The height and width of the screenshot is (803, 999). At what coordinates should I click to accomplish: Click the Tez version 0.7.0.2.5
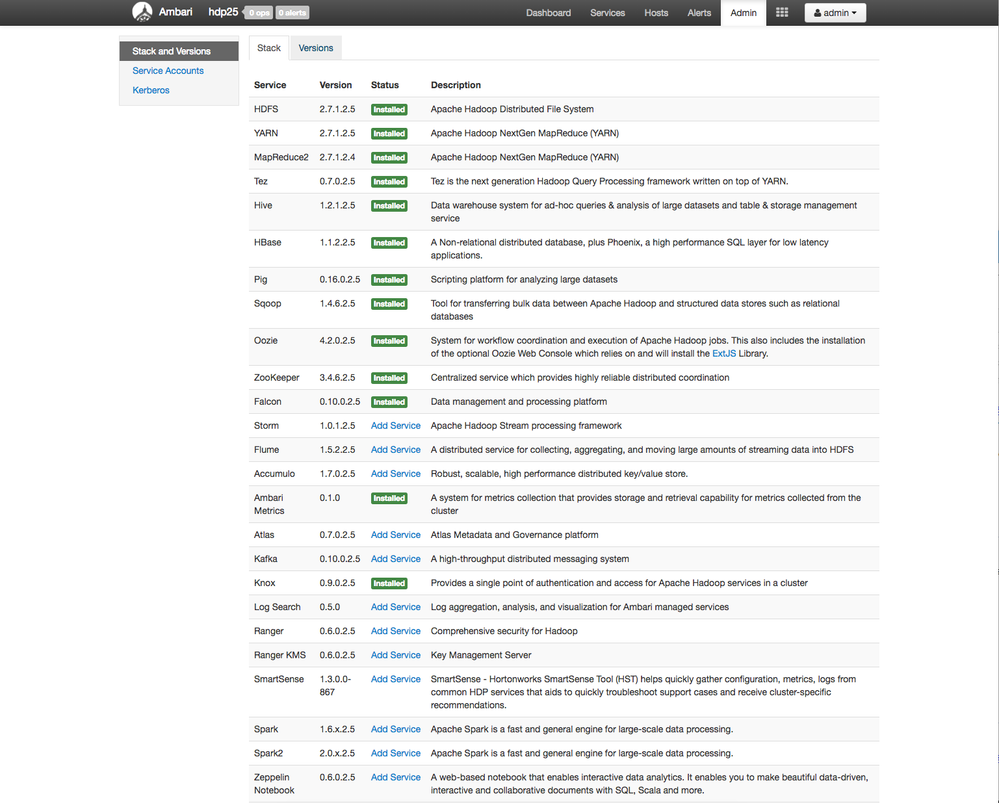coord(337,181)
